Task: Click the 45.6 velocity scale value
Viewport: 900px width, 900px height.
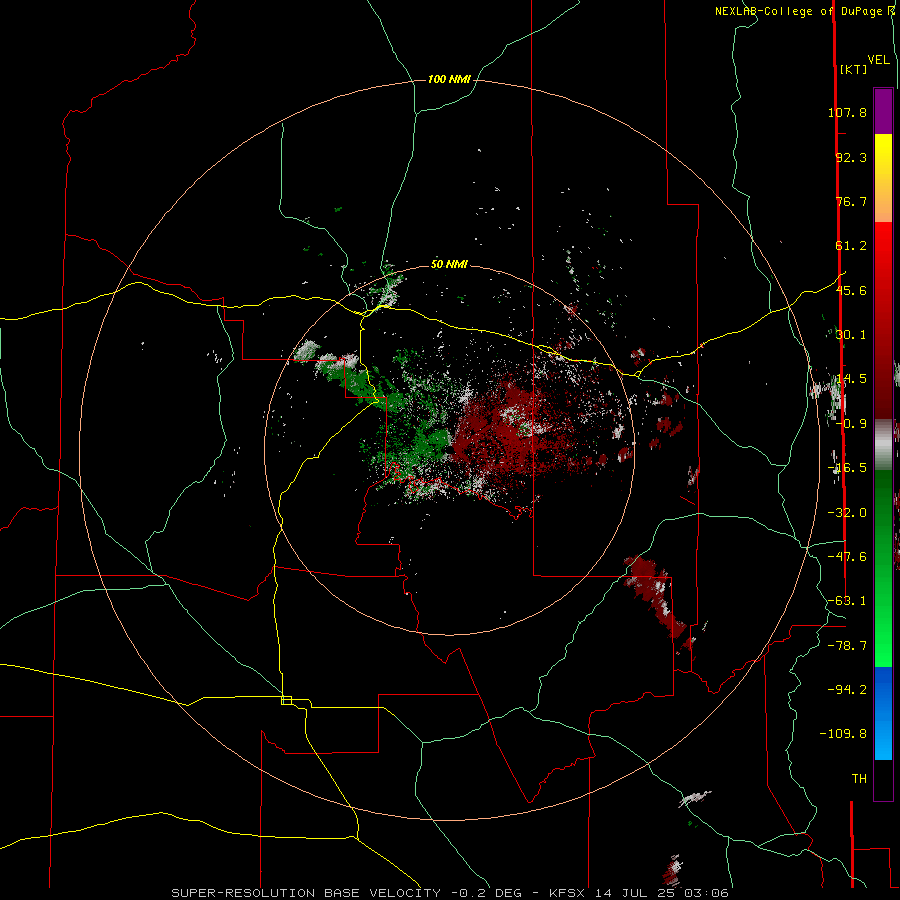Action: click(x=851, y=290)
